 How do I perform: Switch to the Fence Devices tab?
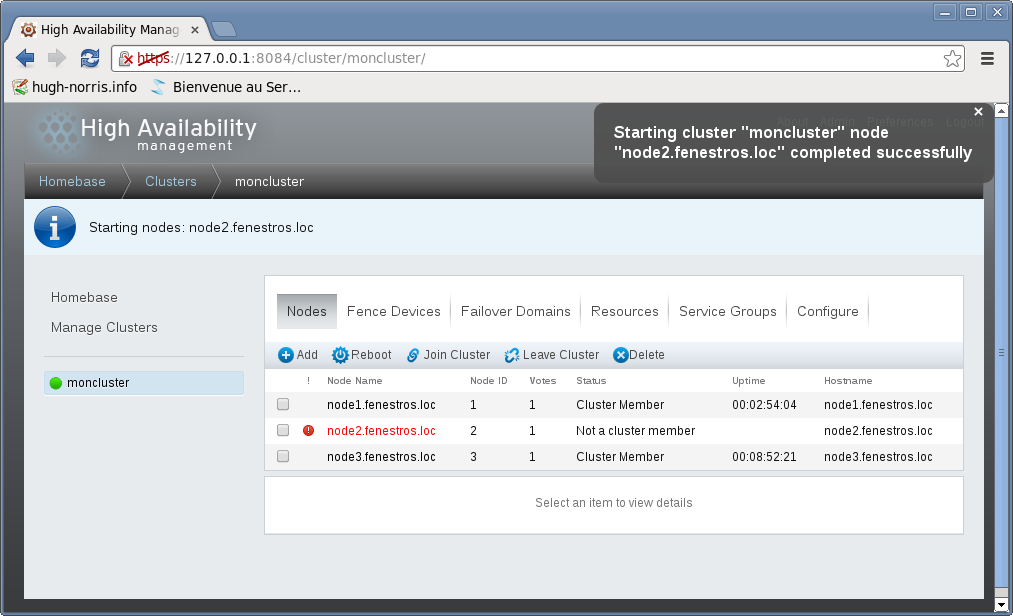[393, 311]
